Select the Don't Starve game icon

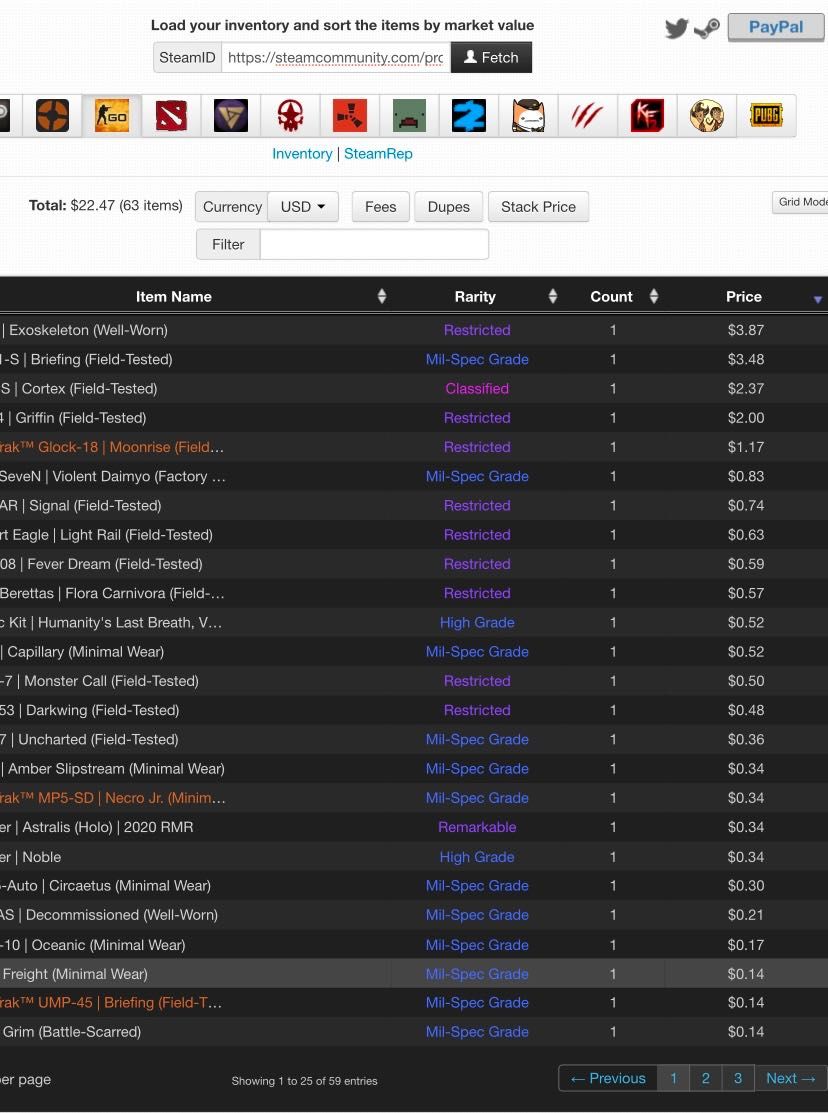[707, 115]
